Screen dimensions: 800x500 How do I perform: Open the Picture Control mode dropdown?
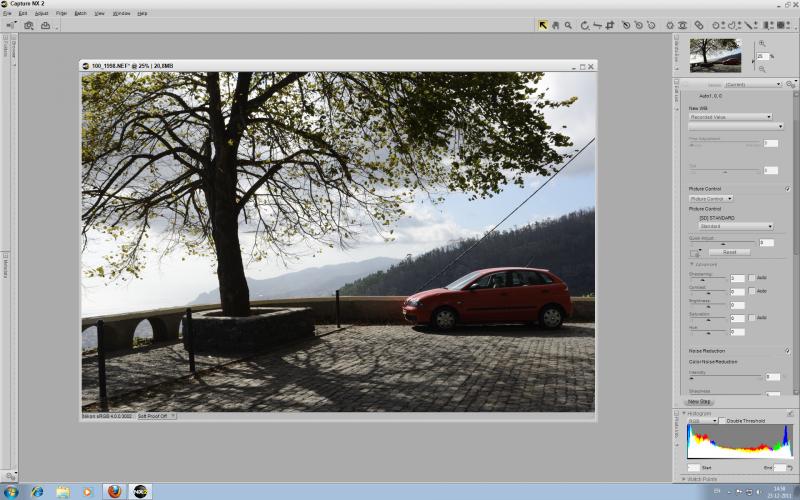point(711,198)
